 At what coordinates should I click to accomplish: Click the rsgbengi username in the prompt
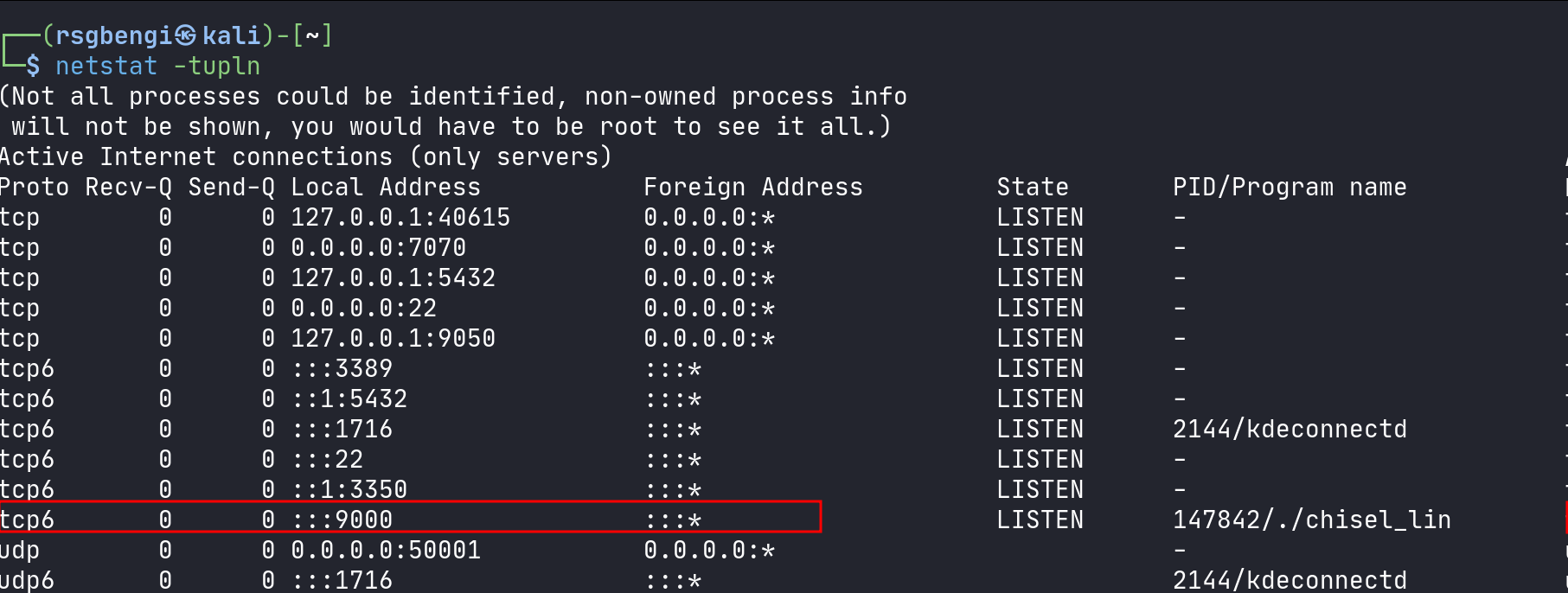coord(114,35)
